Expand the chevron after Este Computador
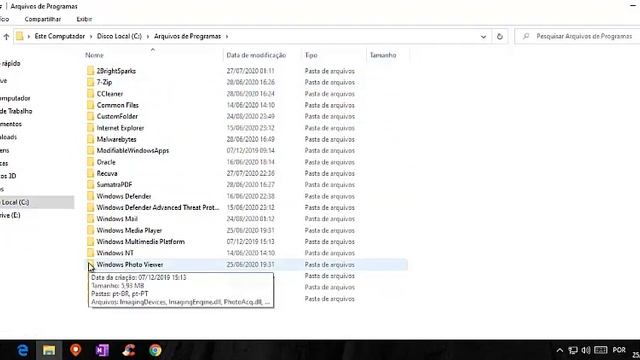 pos(91,36)
